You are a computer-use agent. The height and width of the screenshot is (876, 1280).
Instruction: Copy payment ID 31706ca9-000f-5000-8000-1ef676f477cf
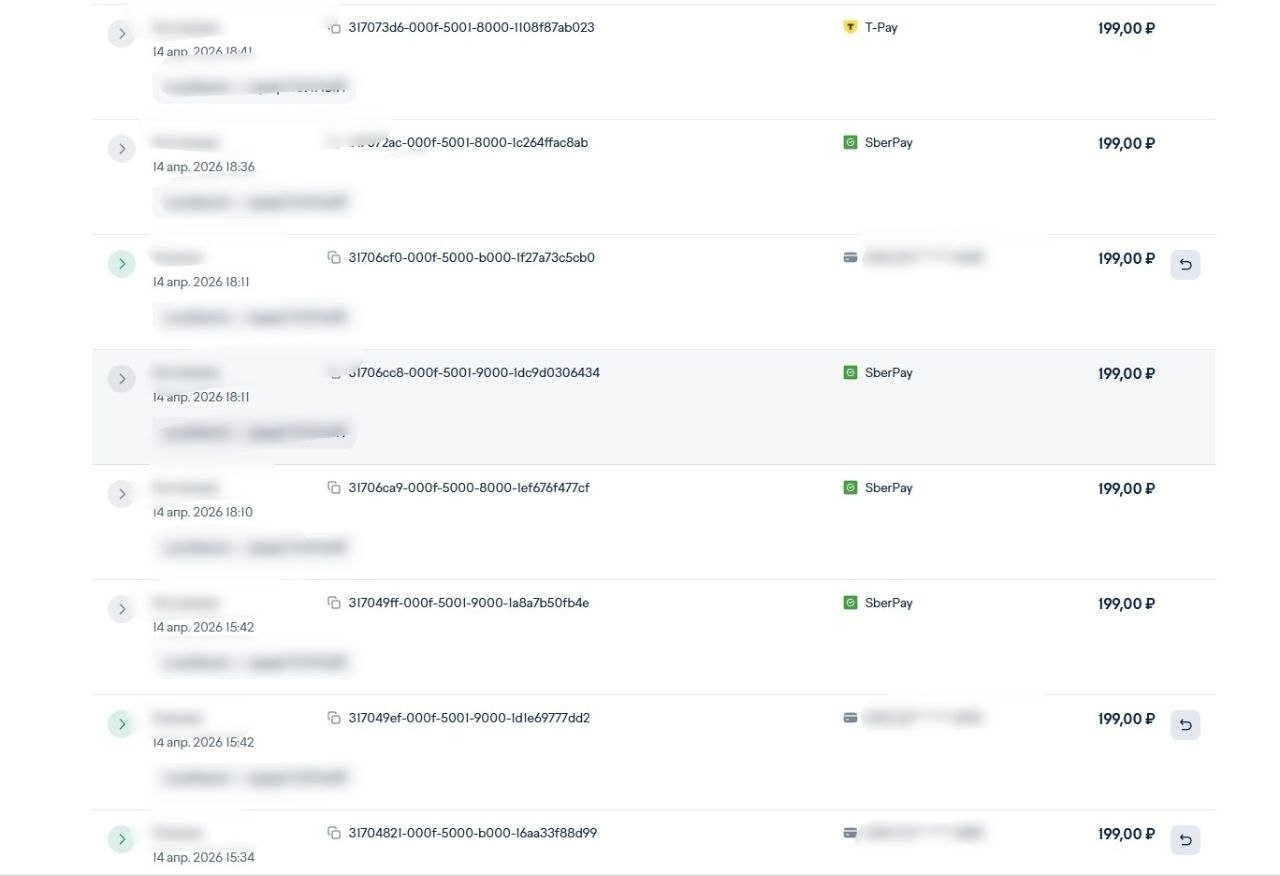334,488
